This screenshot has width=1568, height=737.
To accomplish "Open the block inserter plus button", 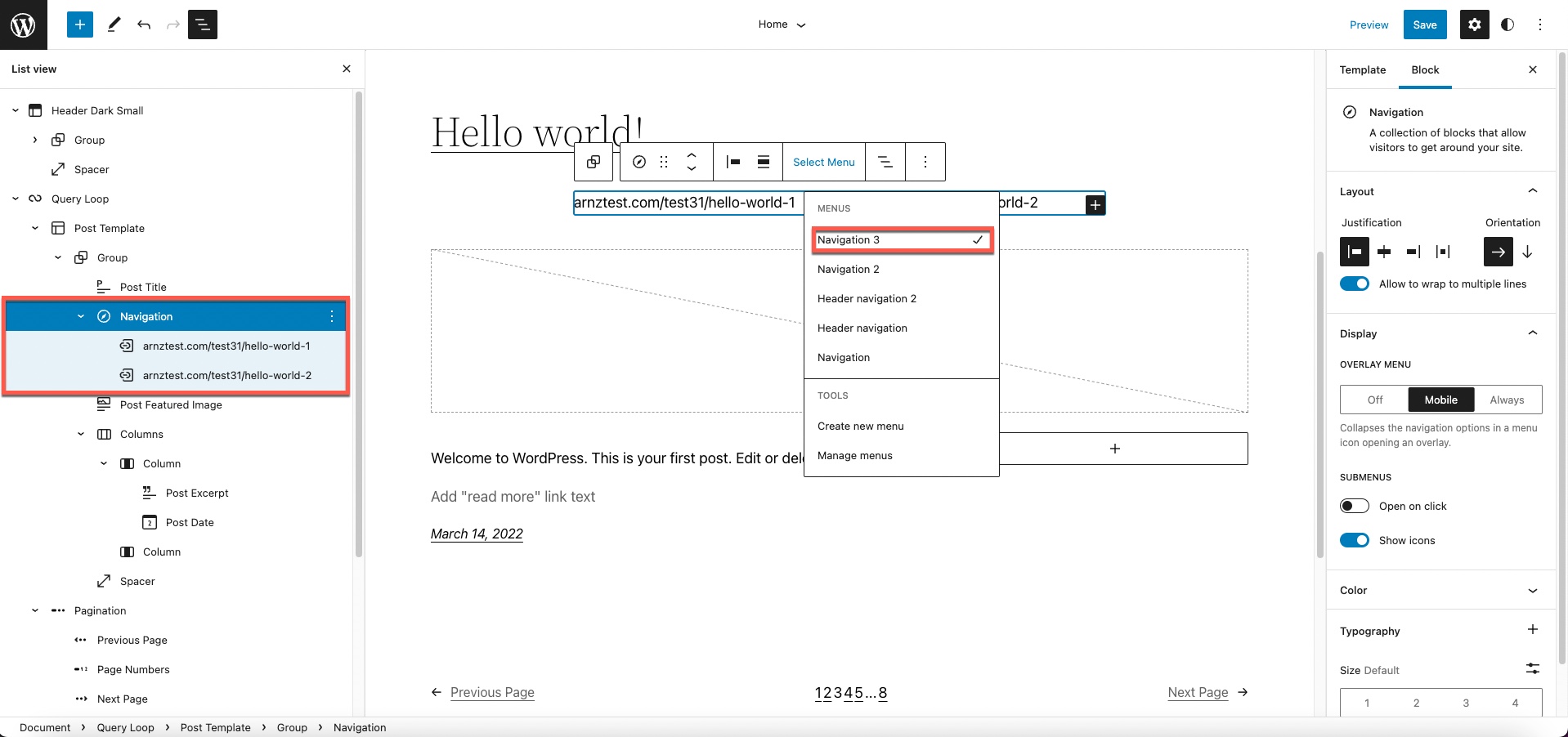I will 80,25.
